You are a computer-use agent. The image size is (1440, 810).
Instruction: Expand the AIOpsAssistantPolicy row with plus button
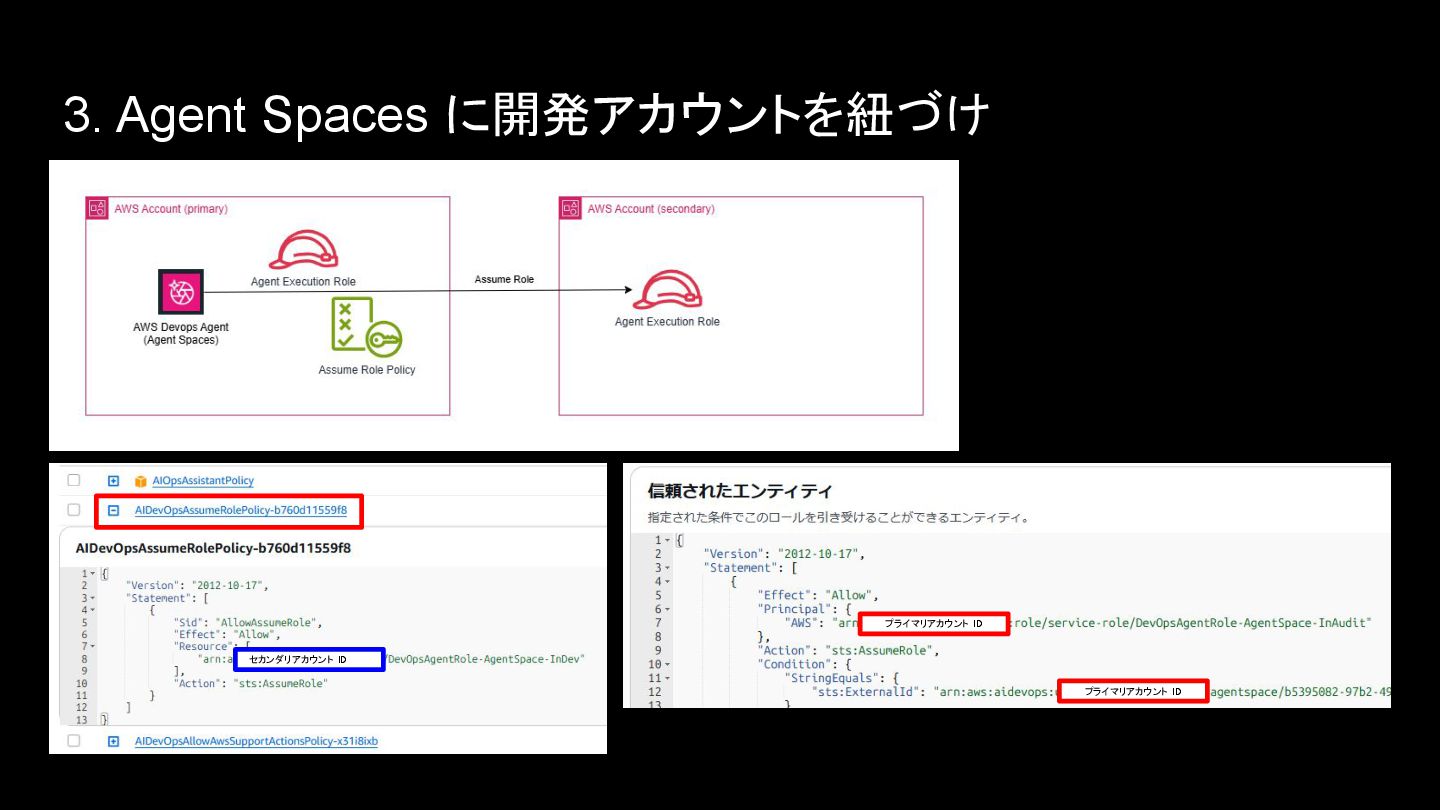pos(113,481)
